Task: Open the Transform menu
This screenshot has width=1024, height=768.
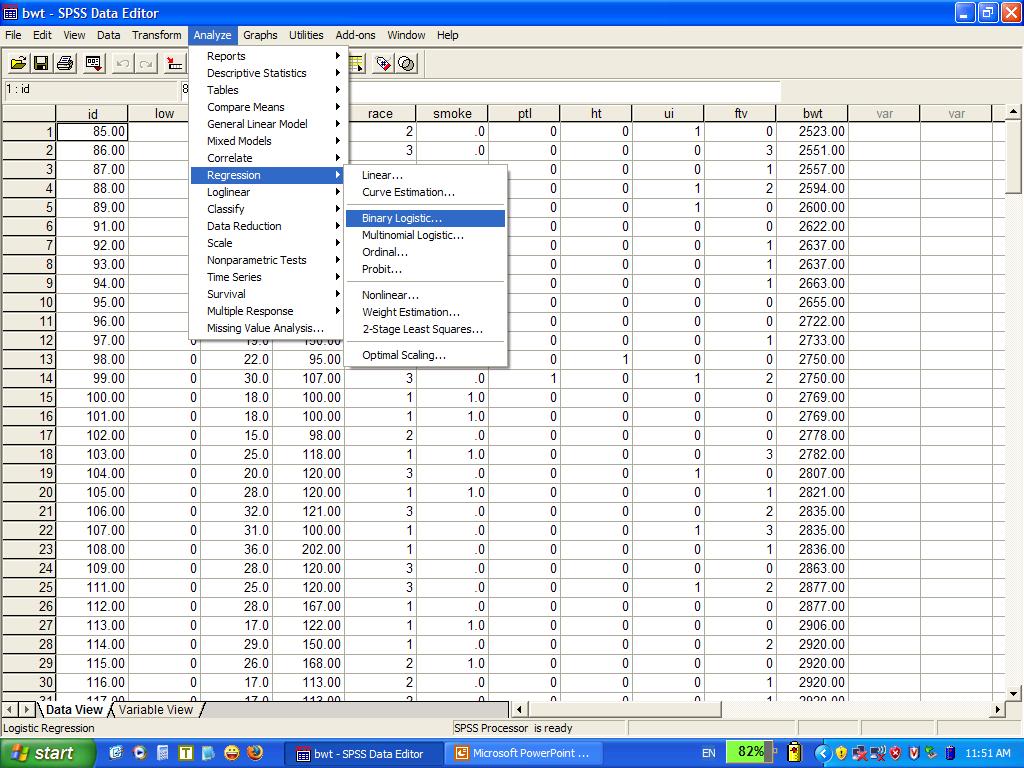Action: point(157,35)
